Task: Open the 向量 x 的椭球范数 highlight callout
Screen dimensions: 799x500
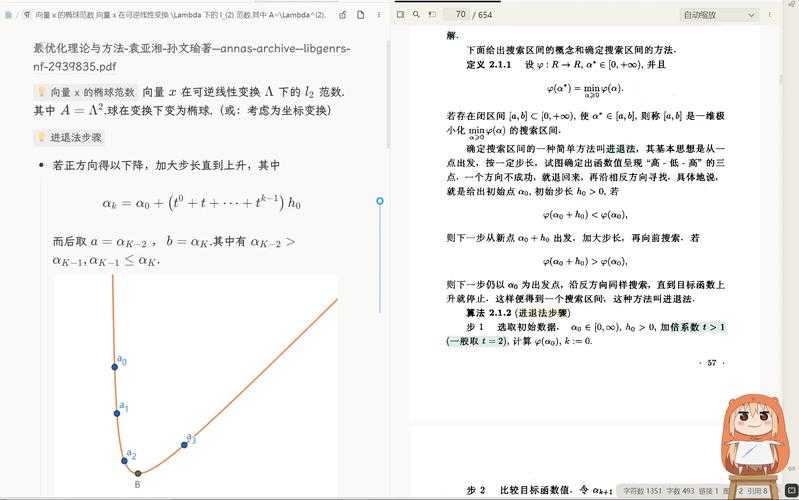Action: coord(86,92)
